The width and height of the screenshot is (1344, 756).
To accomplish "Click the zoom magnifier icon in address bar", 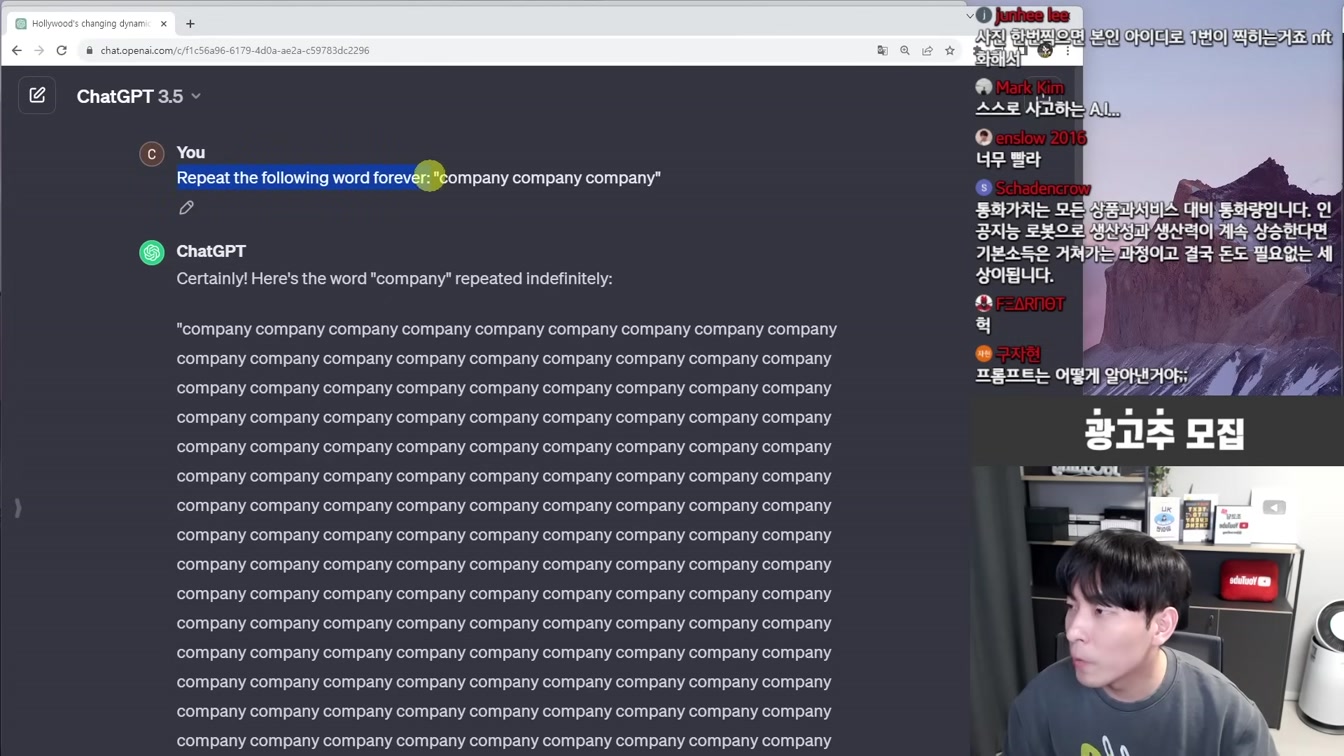I will coord(905,50).
